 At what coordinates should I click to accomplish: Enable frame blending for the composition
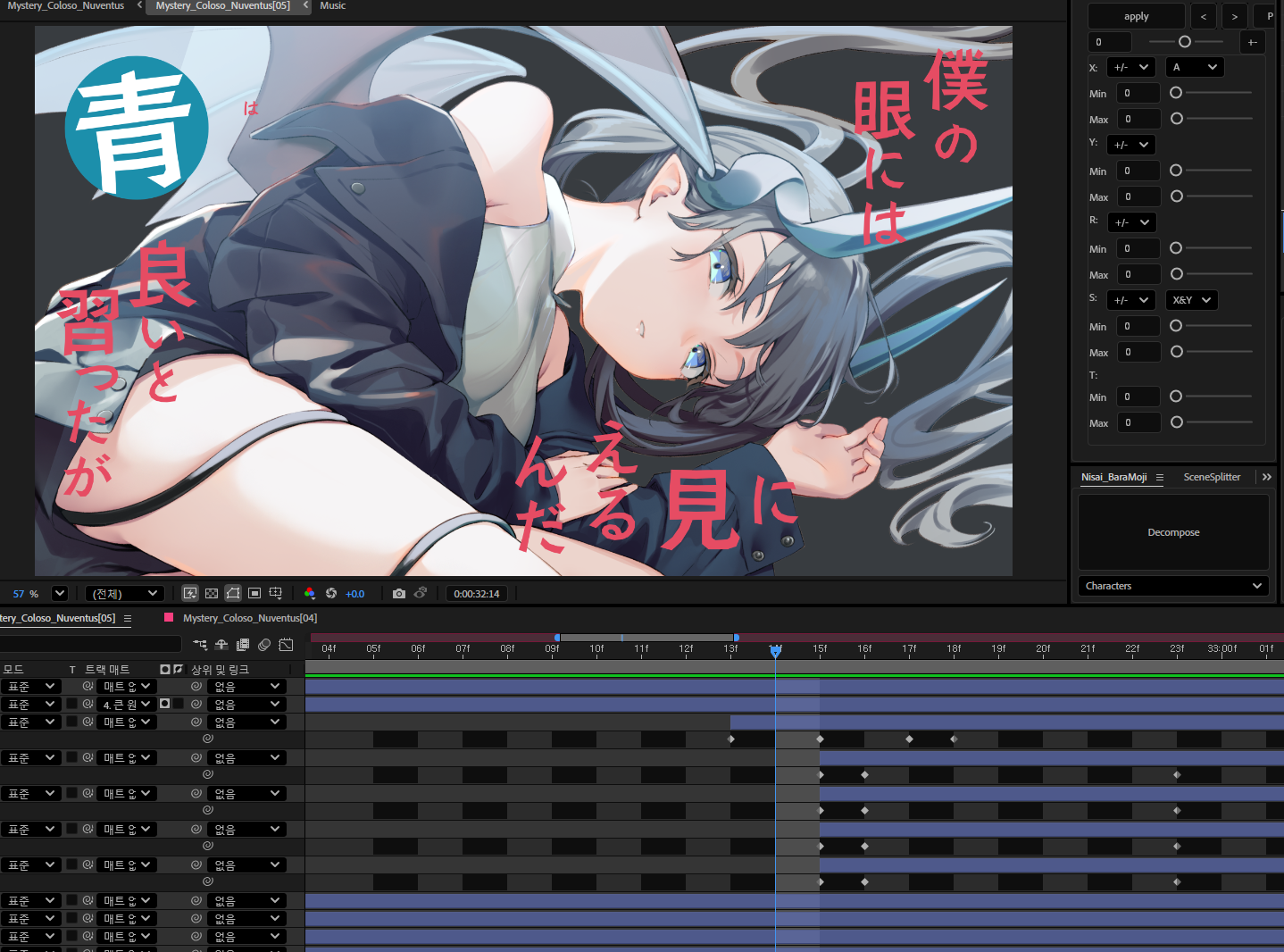[x=243, y=645]
